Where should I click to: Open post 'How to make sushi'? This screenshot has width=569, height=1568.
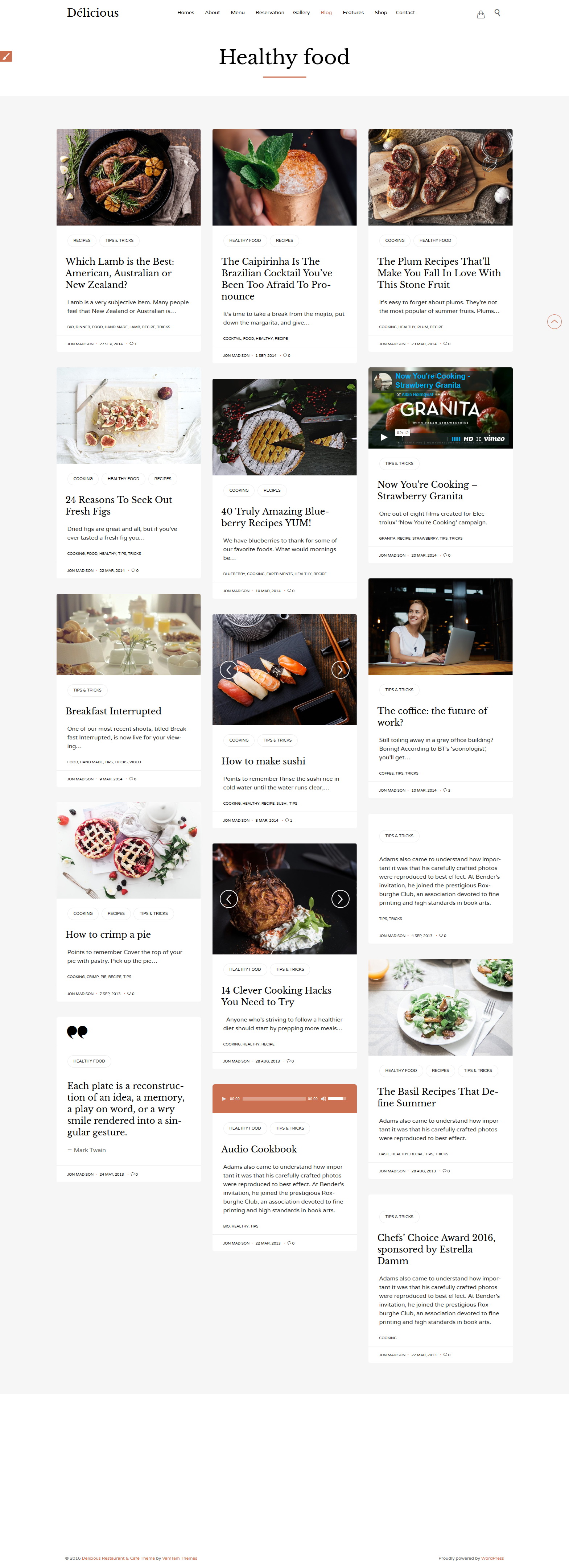pos(264,761)
